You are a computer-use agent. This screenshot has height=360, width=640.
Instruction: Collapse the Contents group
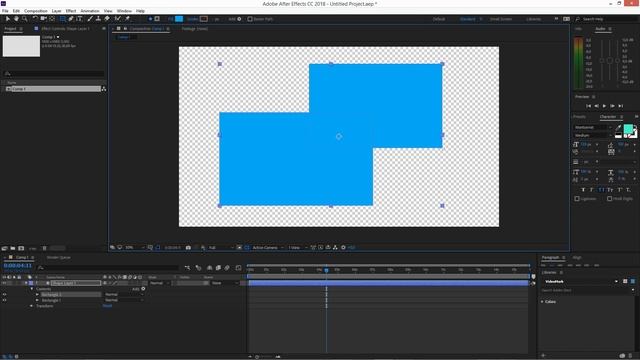[x=32, y=289]
